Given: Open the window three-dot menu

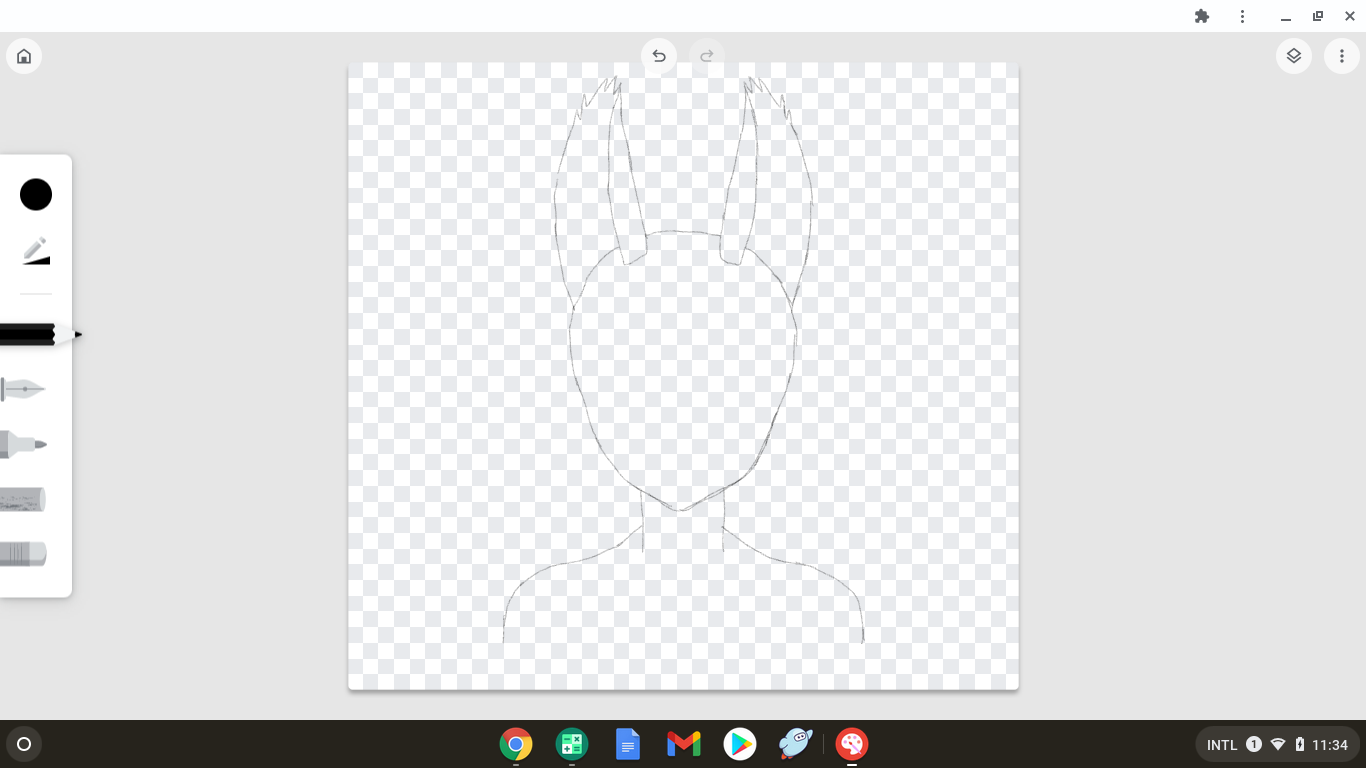Looking at the screenshot, I should 1242,16.
